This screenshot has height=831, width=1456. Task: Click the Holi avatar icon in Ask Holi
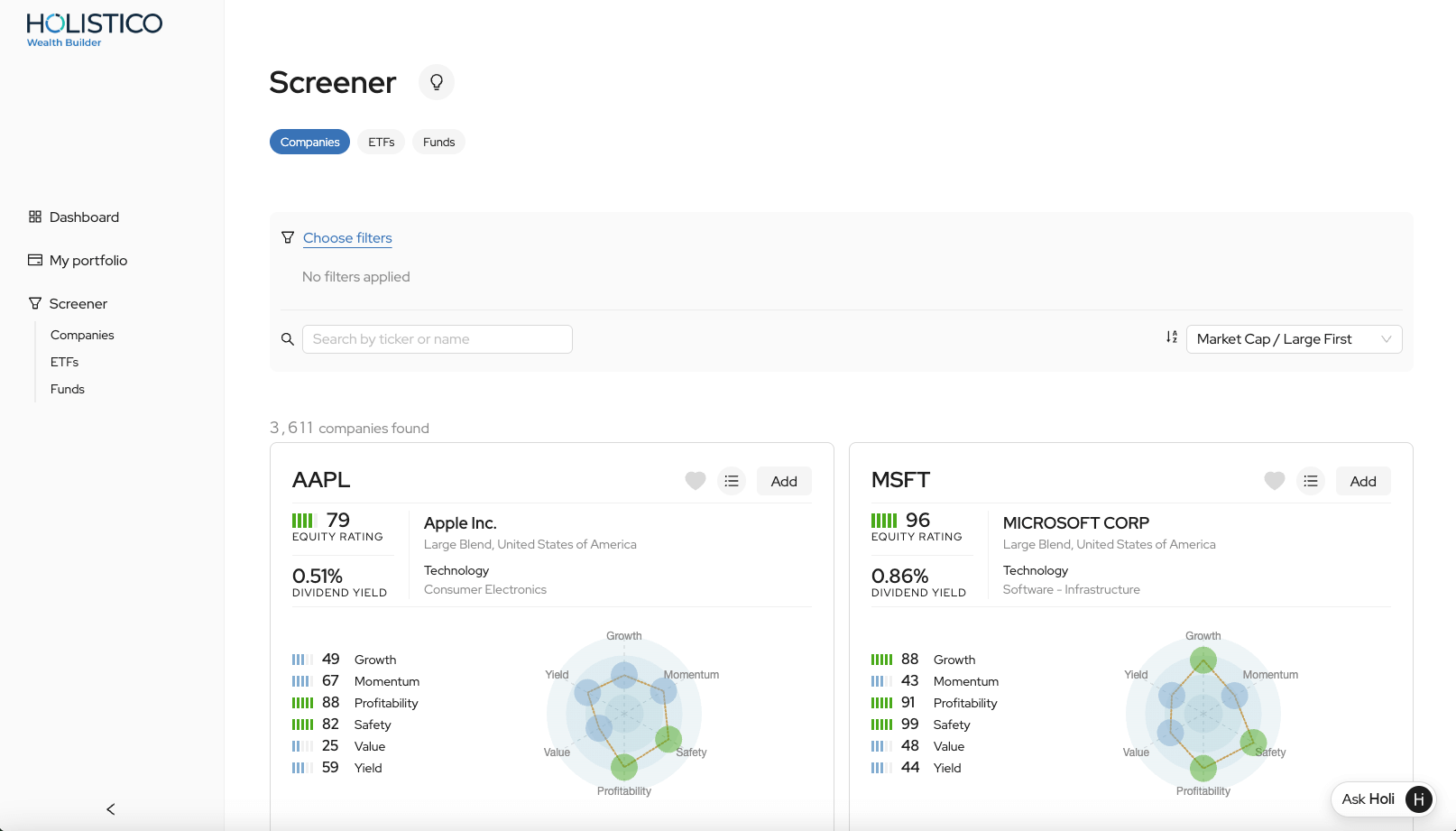click(1419, 799)
